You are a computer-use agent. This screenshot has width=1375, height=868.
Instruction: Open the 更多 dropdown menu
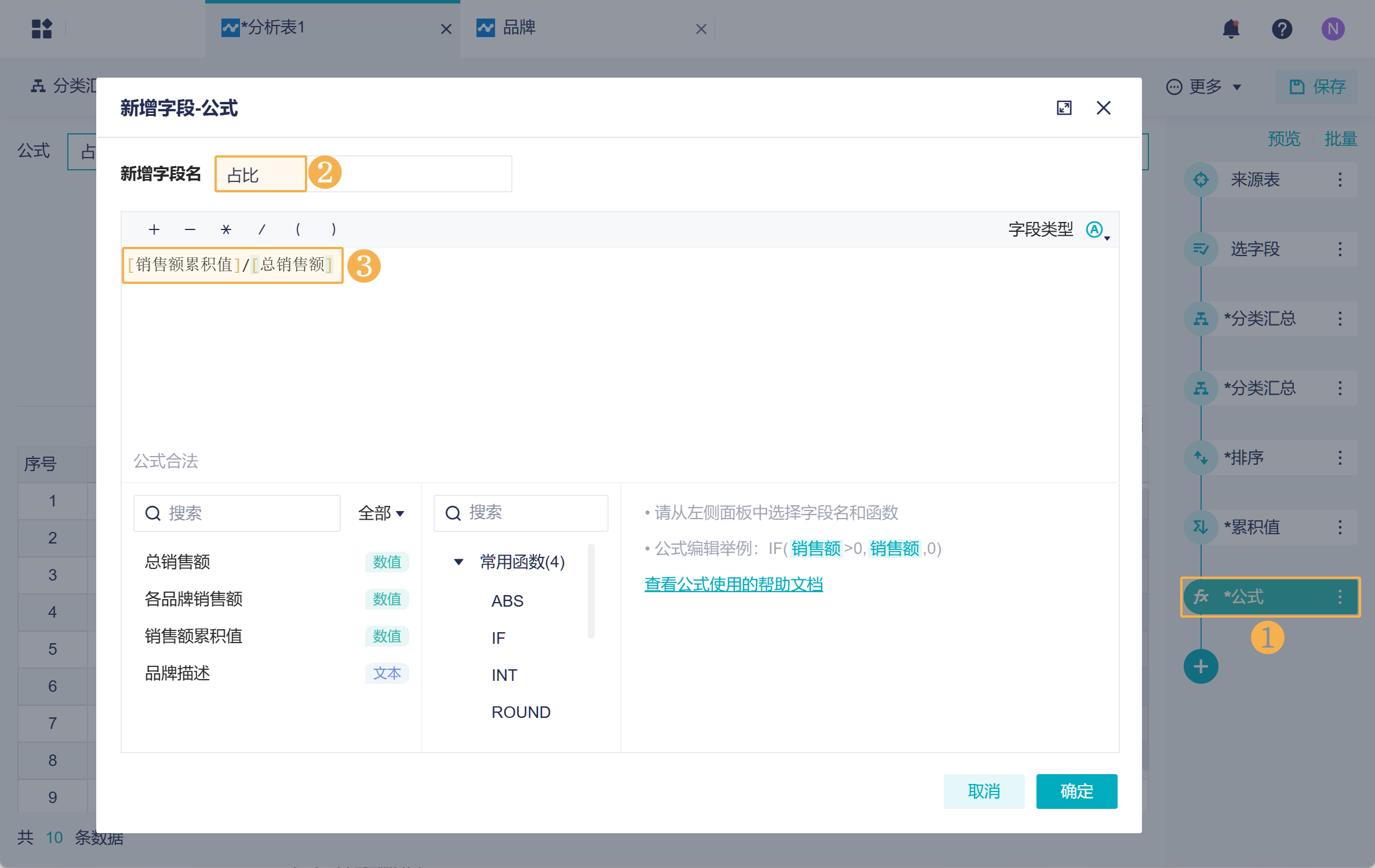(x=1205, y=87)
